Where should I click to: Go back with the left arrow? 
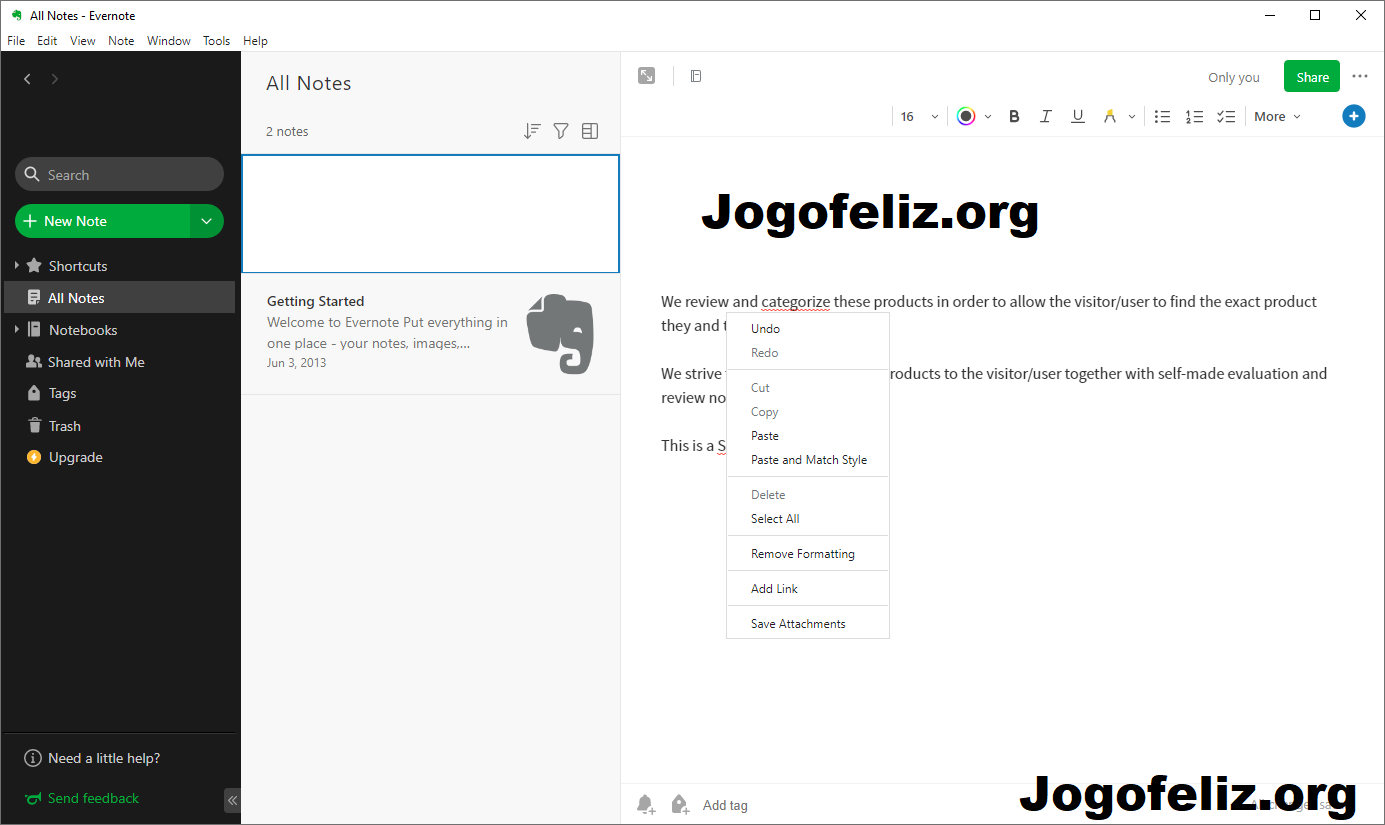tap(27, 79)
